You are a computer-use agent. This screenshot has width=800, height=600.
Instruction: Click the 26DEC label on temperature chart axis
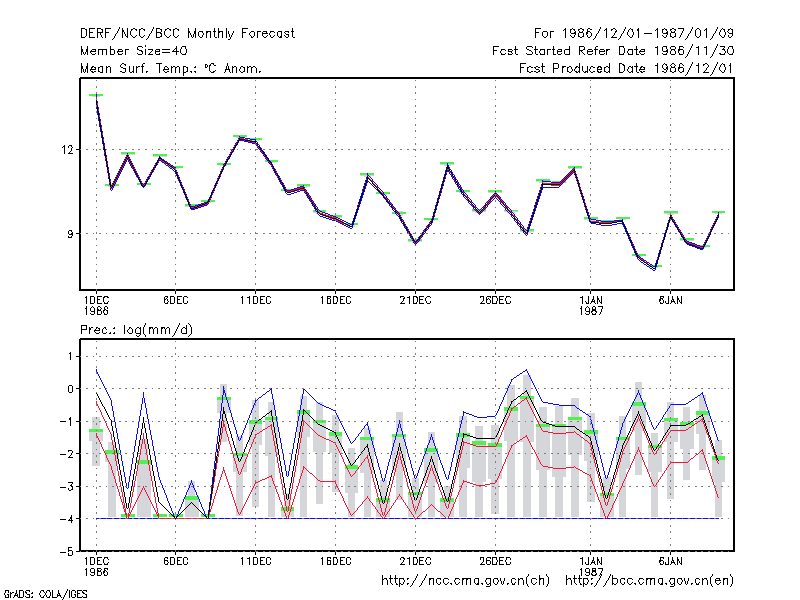pyautogui.click(x=495, y=301)
